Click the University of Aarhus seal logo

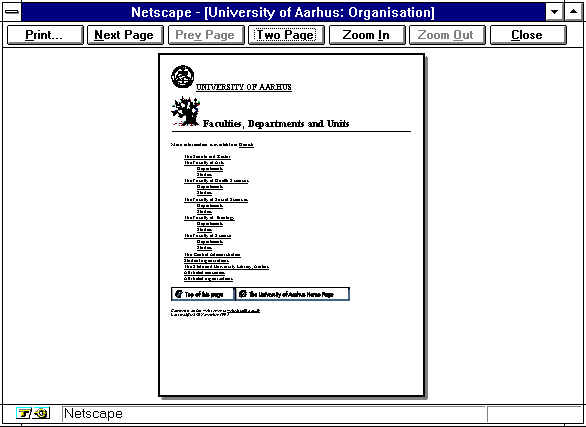[182, 77]
